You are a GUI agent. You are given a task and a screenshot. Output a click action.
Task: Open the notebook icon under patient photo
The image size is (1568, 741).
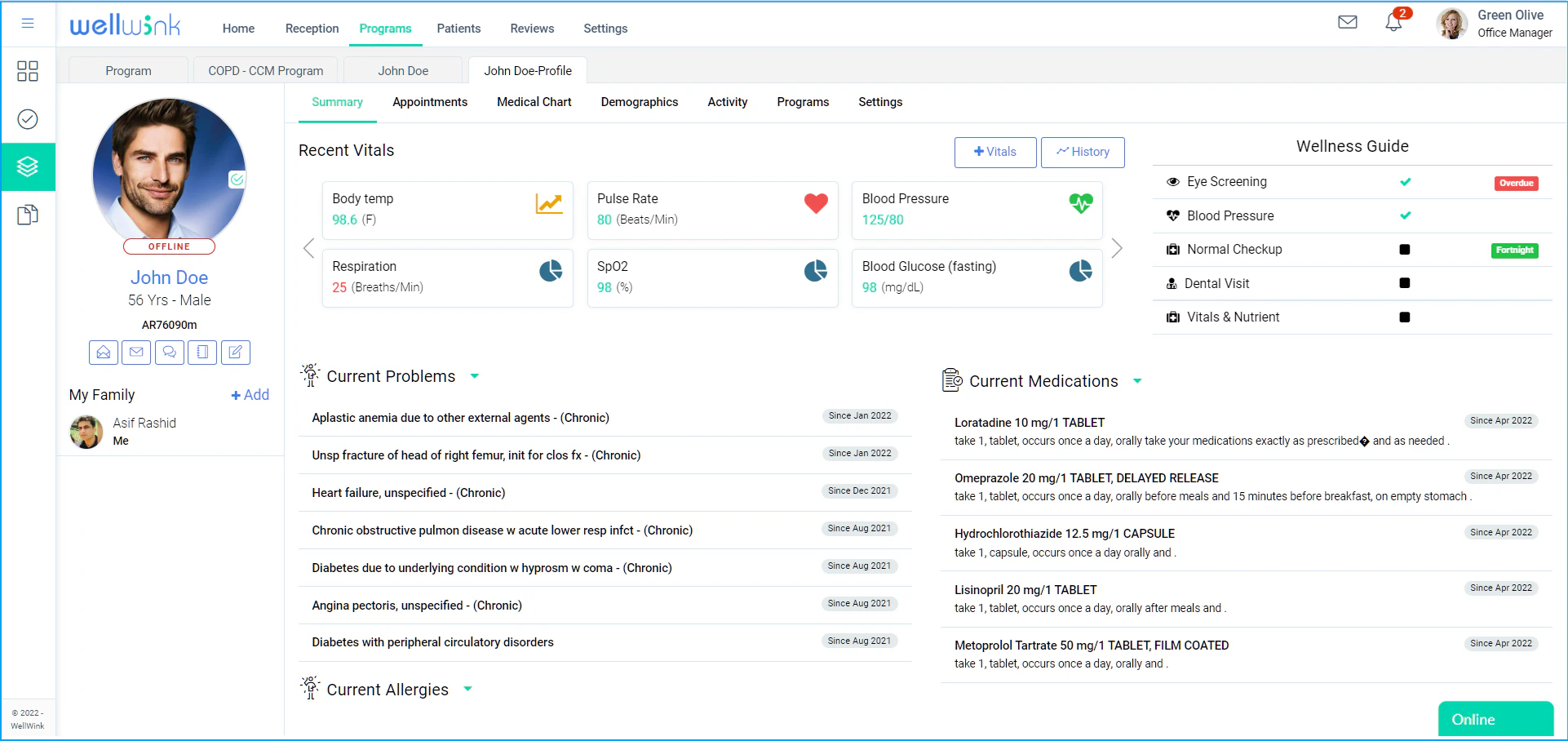pos(202,352)
